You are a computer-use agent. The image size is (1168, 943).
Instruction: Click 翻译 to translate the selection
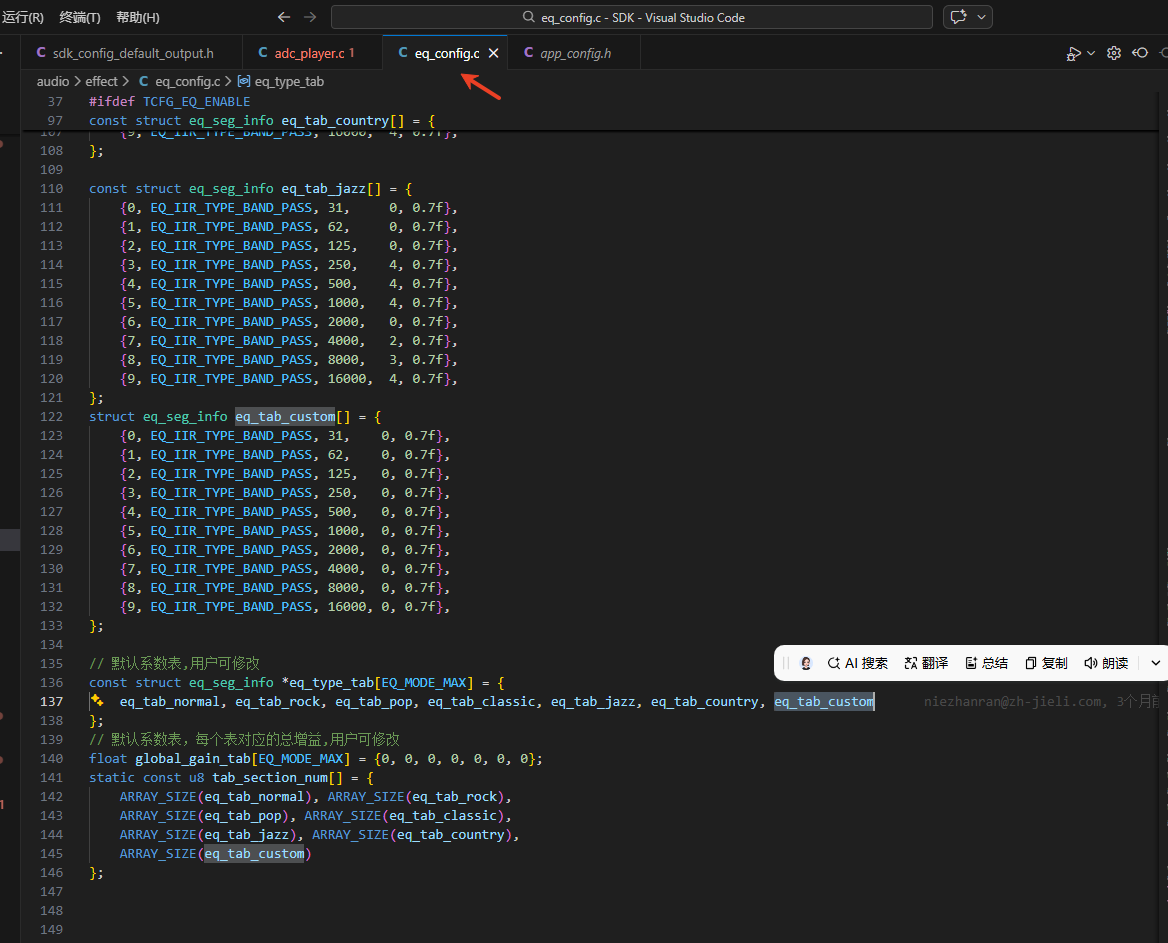[926, 663]
